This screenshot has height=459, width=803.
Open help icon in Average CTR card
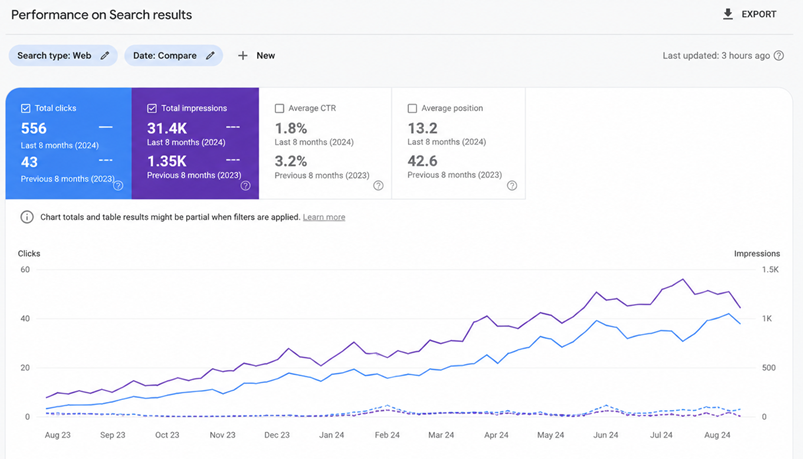click(378, 185)
